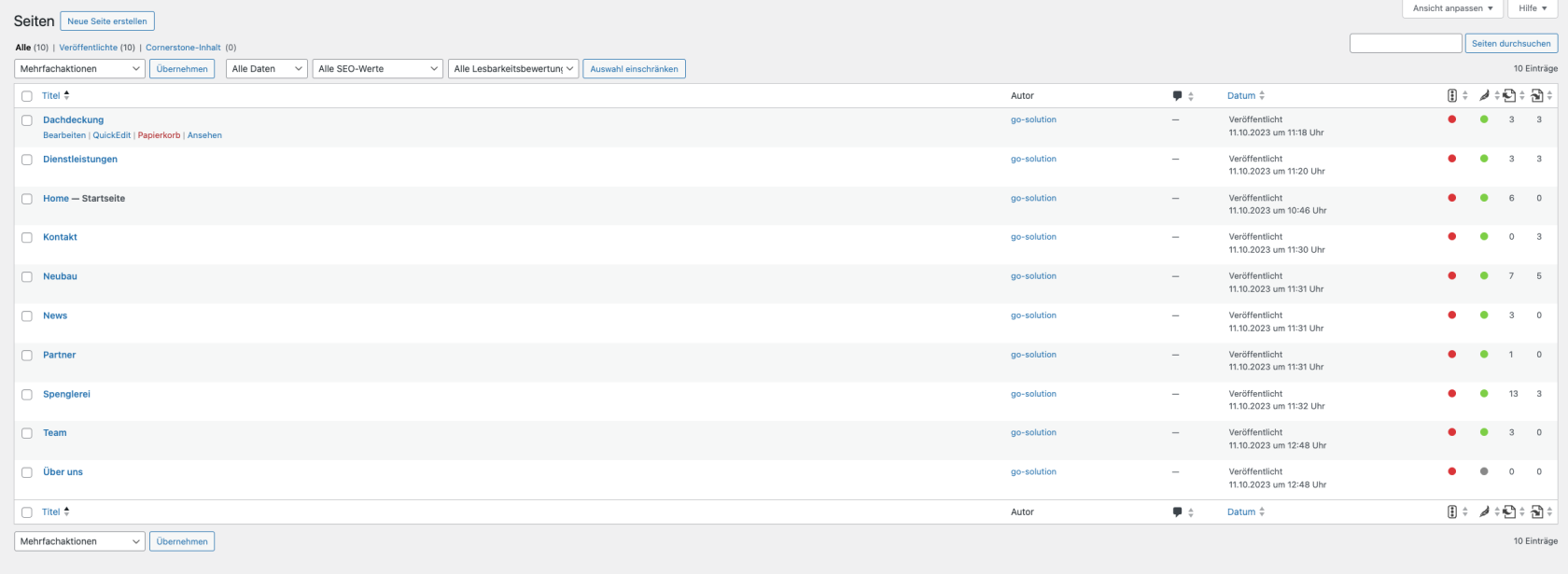The width and height of the screenshot is (1568, 574).
Task: Click bottom Übernehmen button
Action: coord(182,541)
